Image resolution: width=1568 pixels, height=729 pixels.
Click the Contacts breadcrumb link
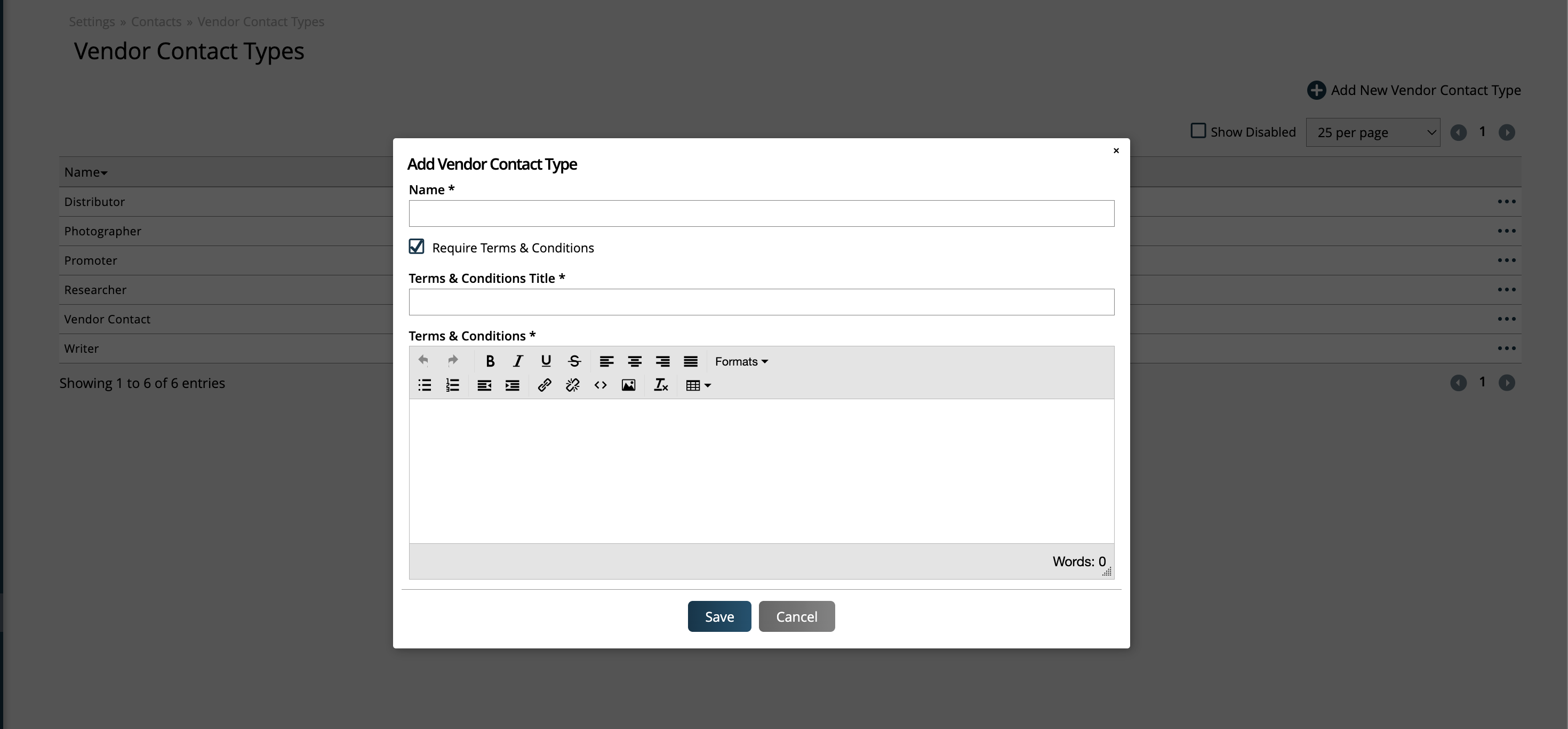[156, 21]
